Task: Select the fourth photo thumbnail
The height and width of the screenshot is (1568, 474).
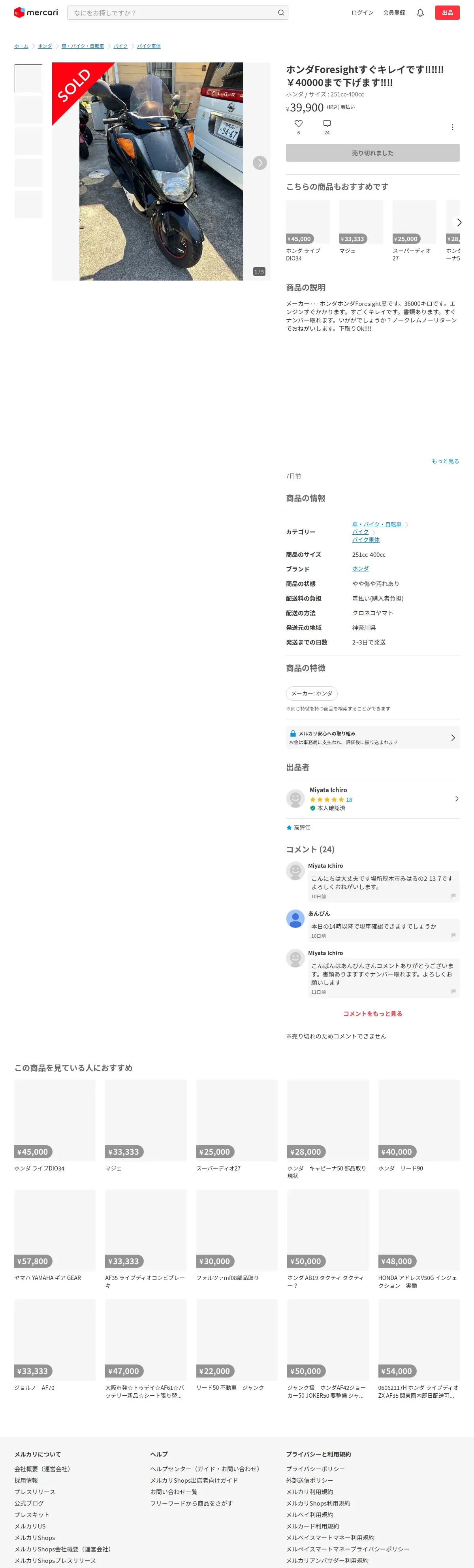Action: coord(28,173)
